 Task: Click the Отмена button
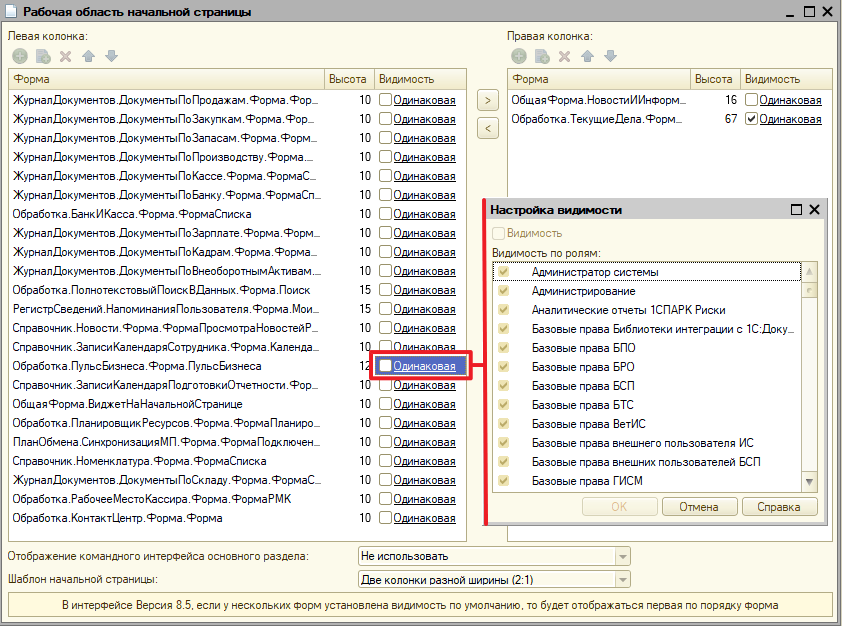[699, 506]
